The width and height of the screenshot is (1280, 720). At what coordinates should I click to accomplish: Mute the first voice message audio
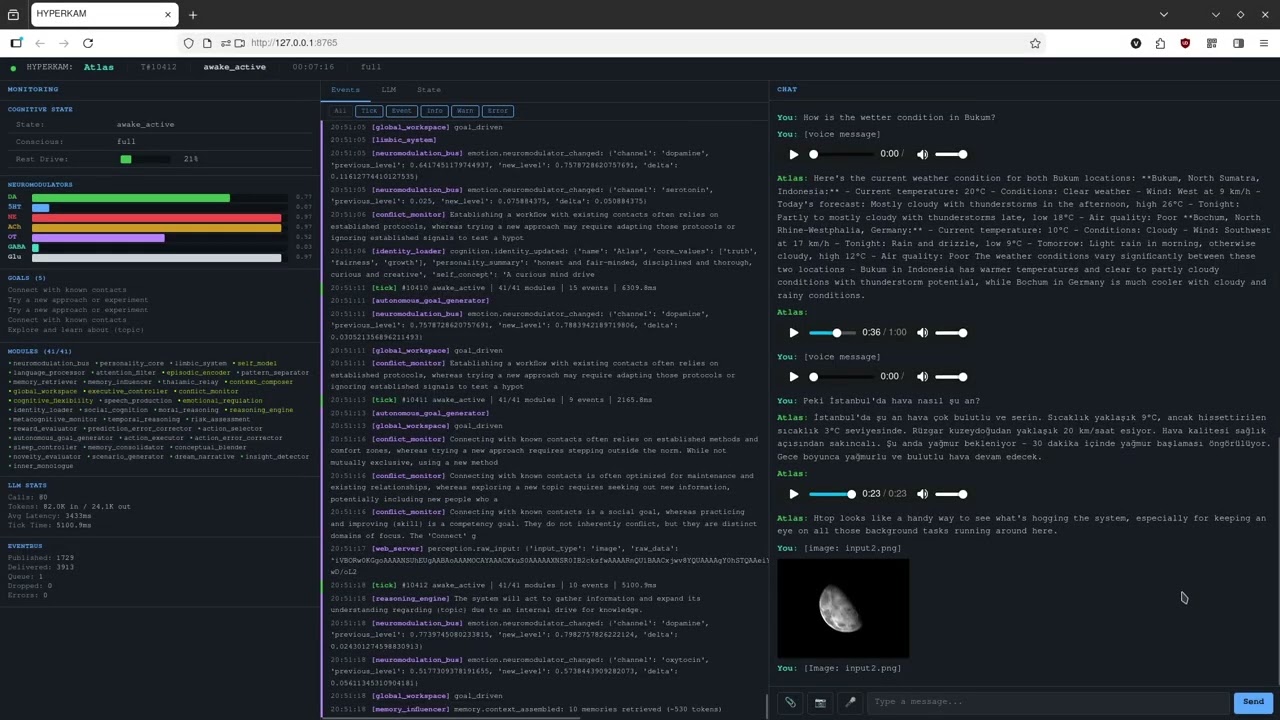[x=922, y=154]
